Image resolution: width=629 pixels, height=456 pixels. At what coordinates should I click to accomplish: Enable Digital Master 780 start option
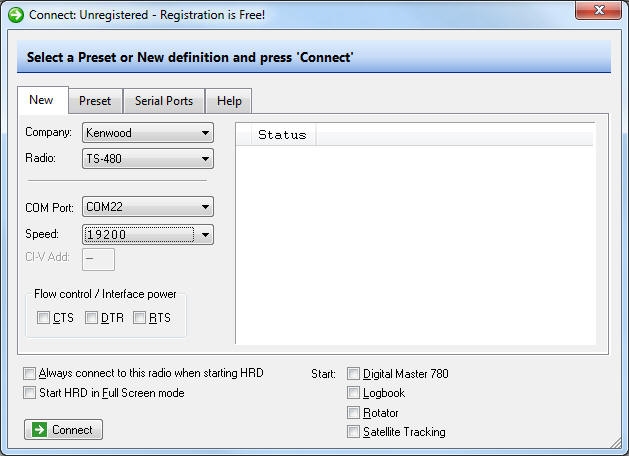(x=353, y=374)
